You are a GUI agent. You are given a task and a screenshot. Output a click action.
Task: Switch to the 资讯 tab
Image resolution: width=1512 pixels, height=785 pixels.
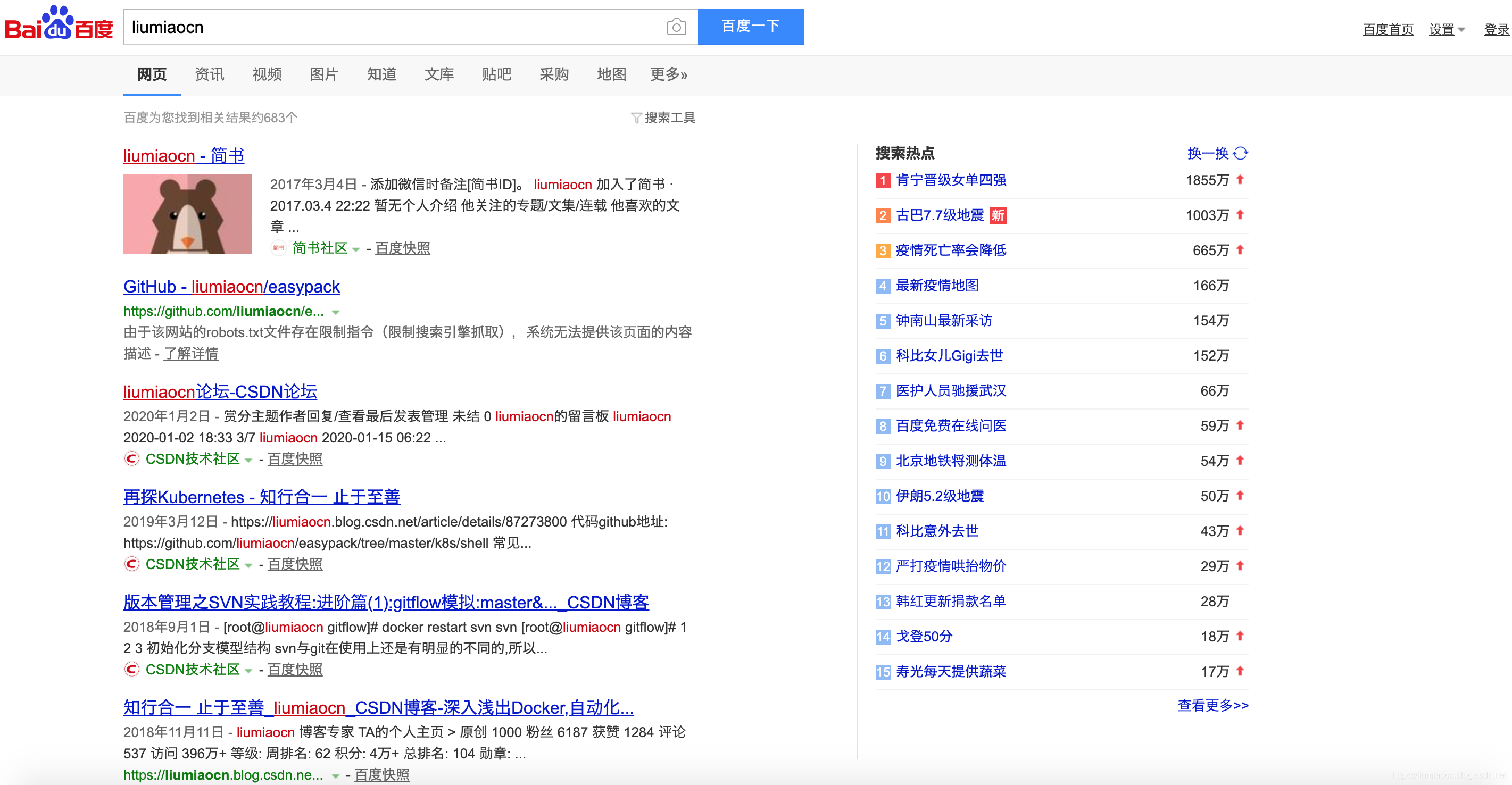(210, 74)
